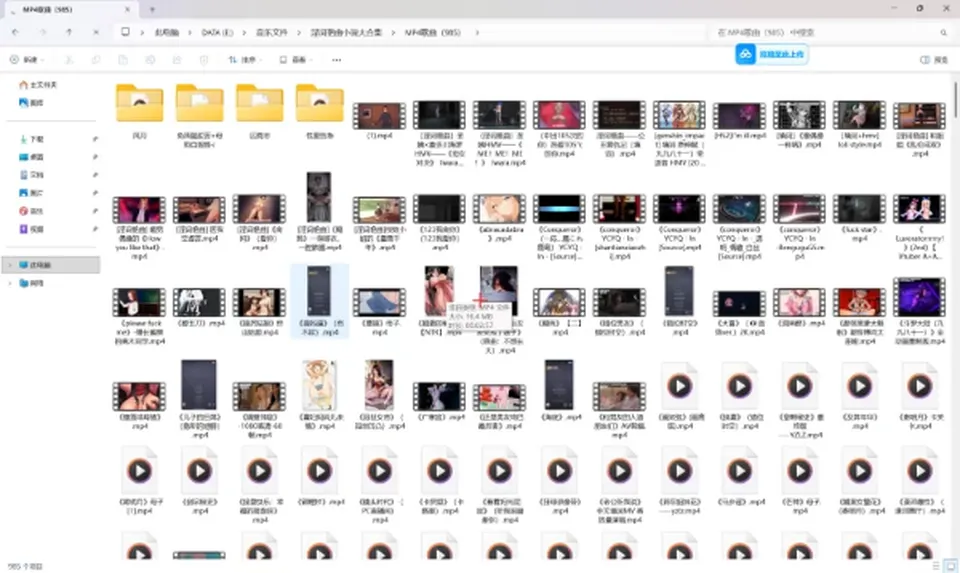The width and height of the screenshot is (960, 573).
Task: Open Pictures in the sidebar
Action: (32, 193)
